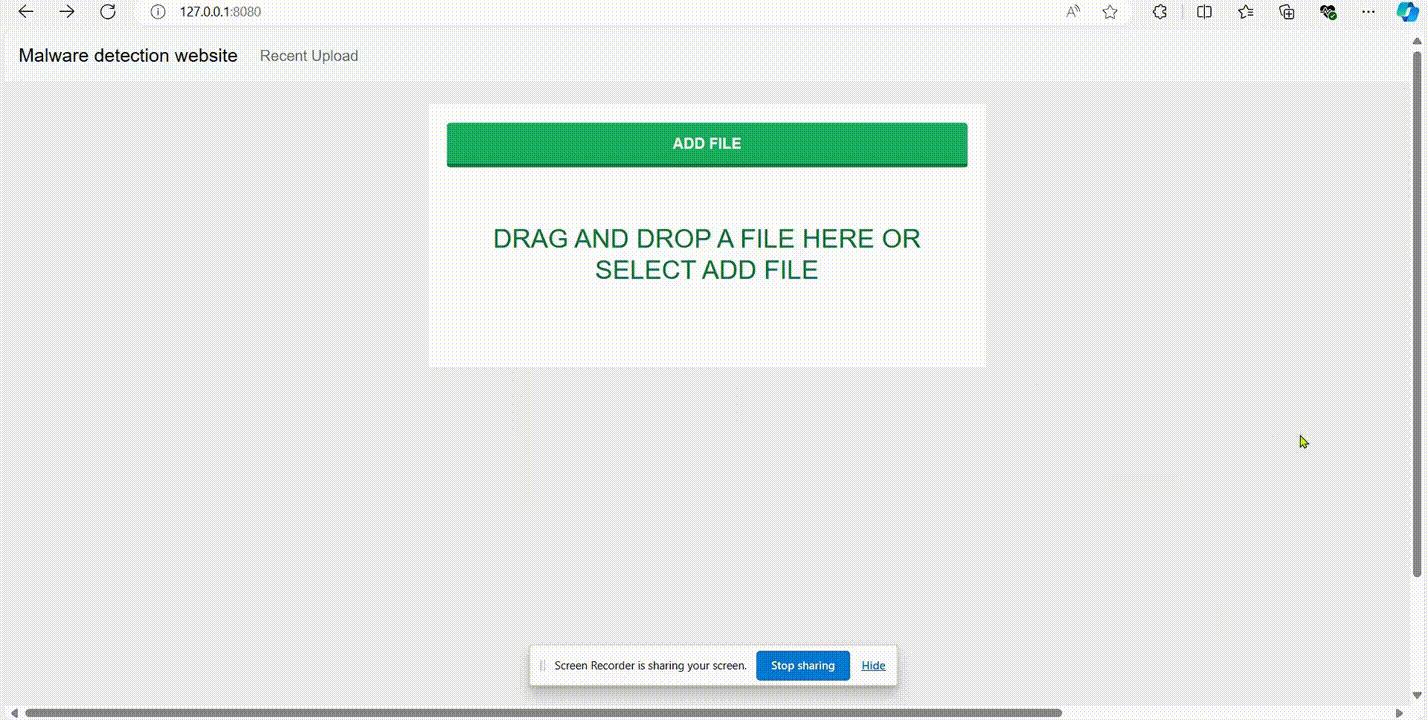This screenshot has height=720, width=1428.
Task: View site information icon beside the URL
Action: 157,12
